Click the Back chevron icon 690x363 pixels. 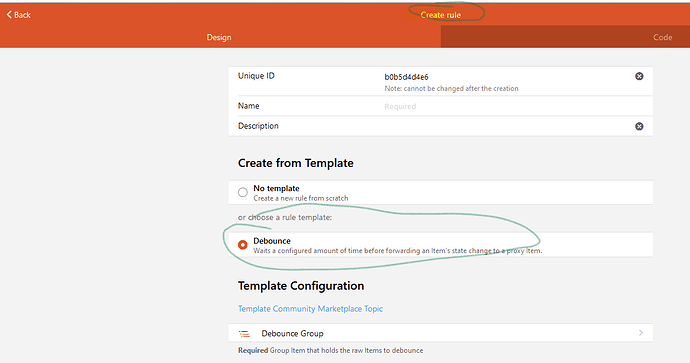[9, 15]
